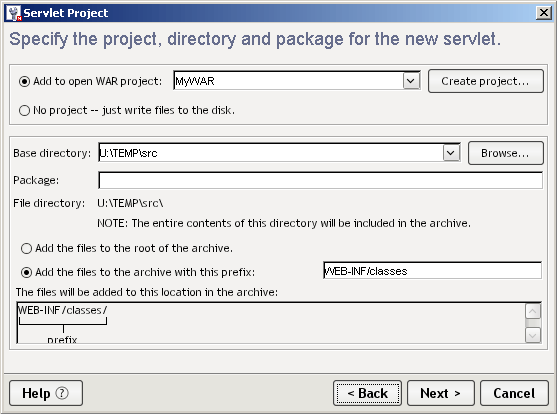
Task: Click the question mark icon on Help
Action: click(x=62, y=393)
